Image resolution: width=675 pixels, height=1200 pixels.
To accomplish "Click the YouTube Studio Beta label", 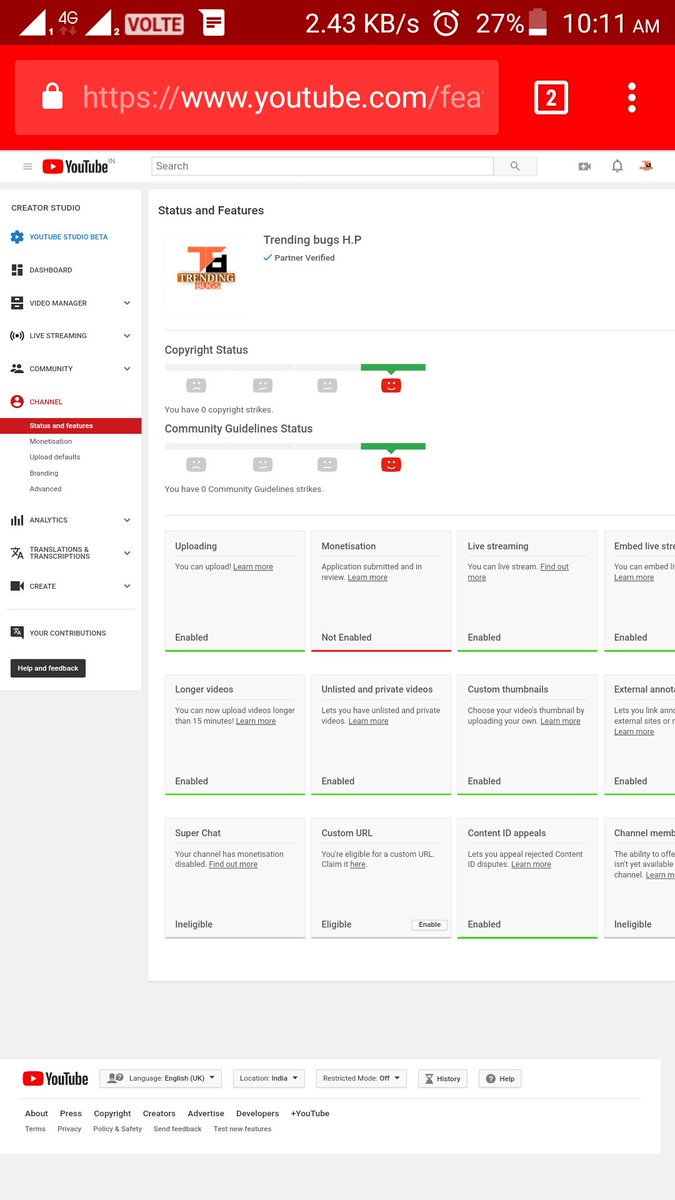I will click(68, 237).
